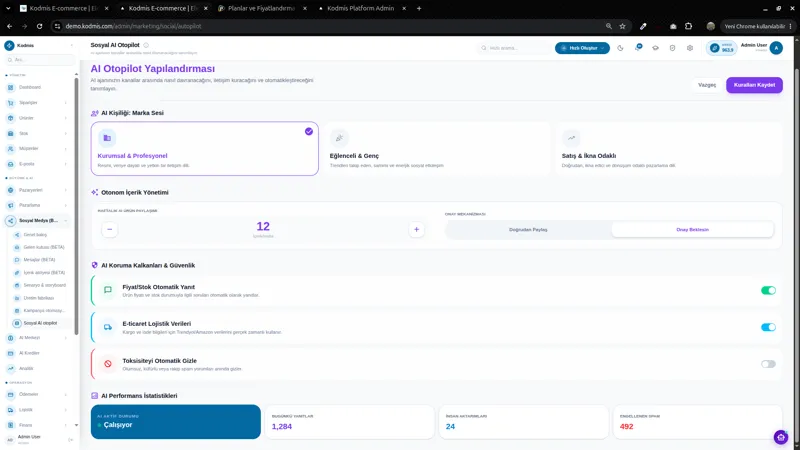Click the Kodmis logo icon

[9, 45]
